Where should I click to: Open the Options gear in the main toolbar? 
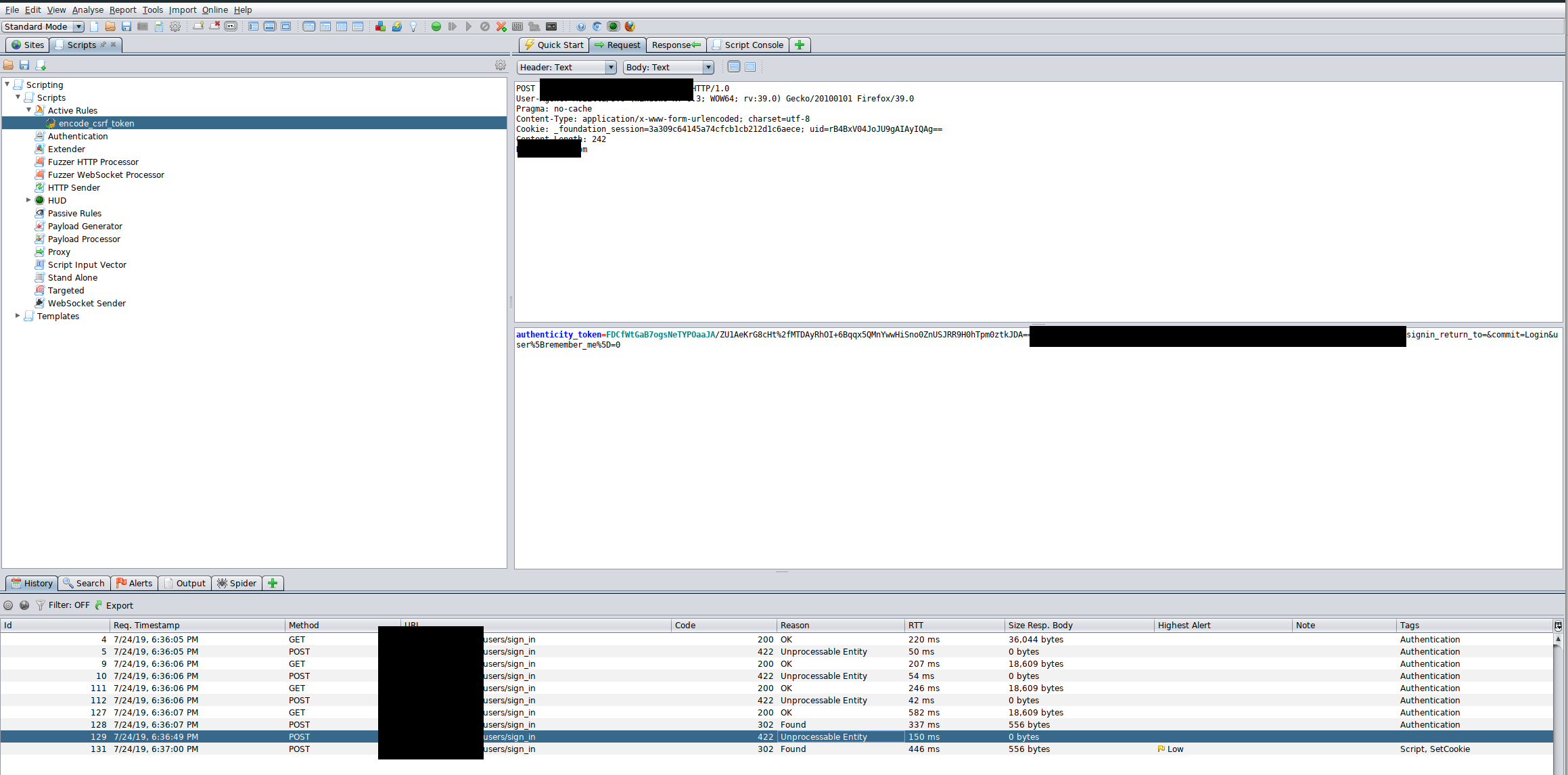click(x=175, y=26)
